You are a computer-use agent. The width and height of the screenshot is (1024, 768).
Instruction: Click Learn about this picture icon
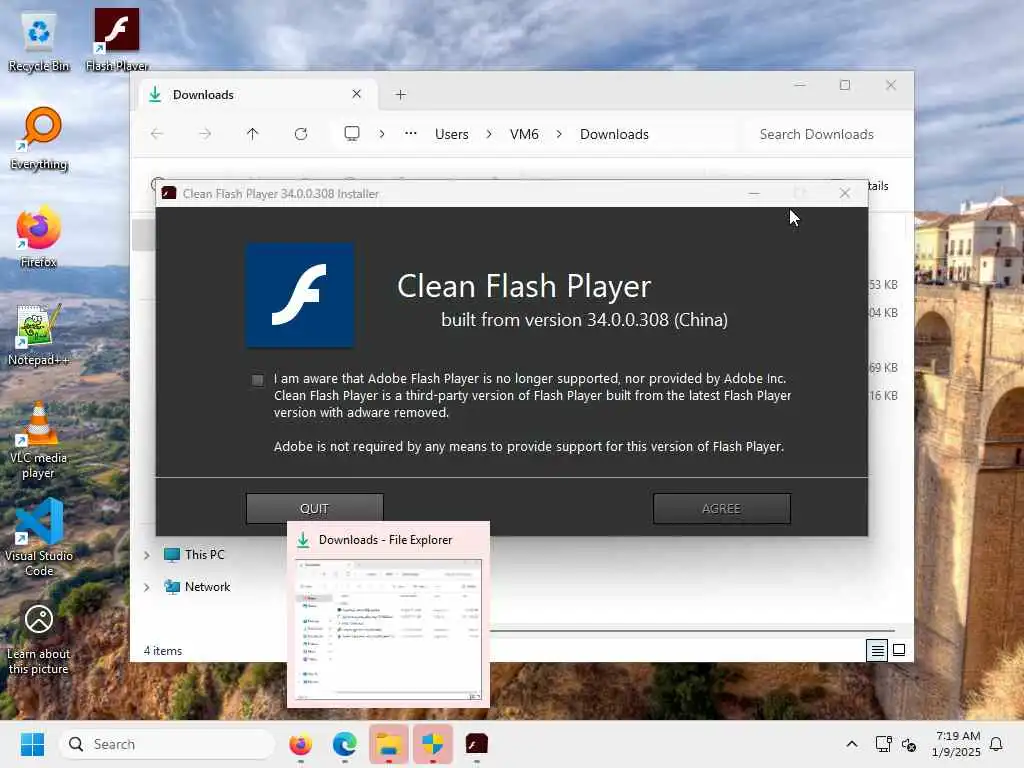tap(39, 638)
